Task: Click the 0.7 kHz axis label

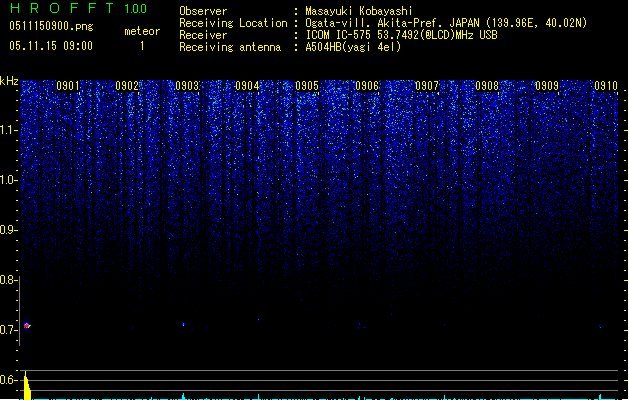Action: click(8, 330)
